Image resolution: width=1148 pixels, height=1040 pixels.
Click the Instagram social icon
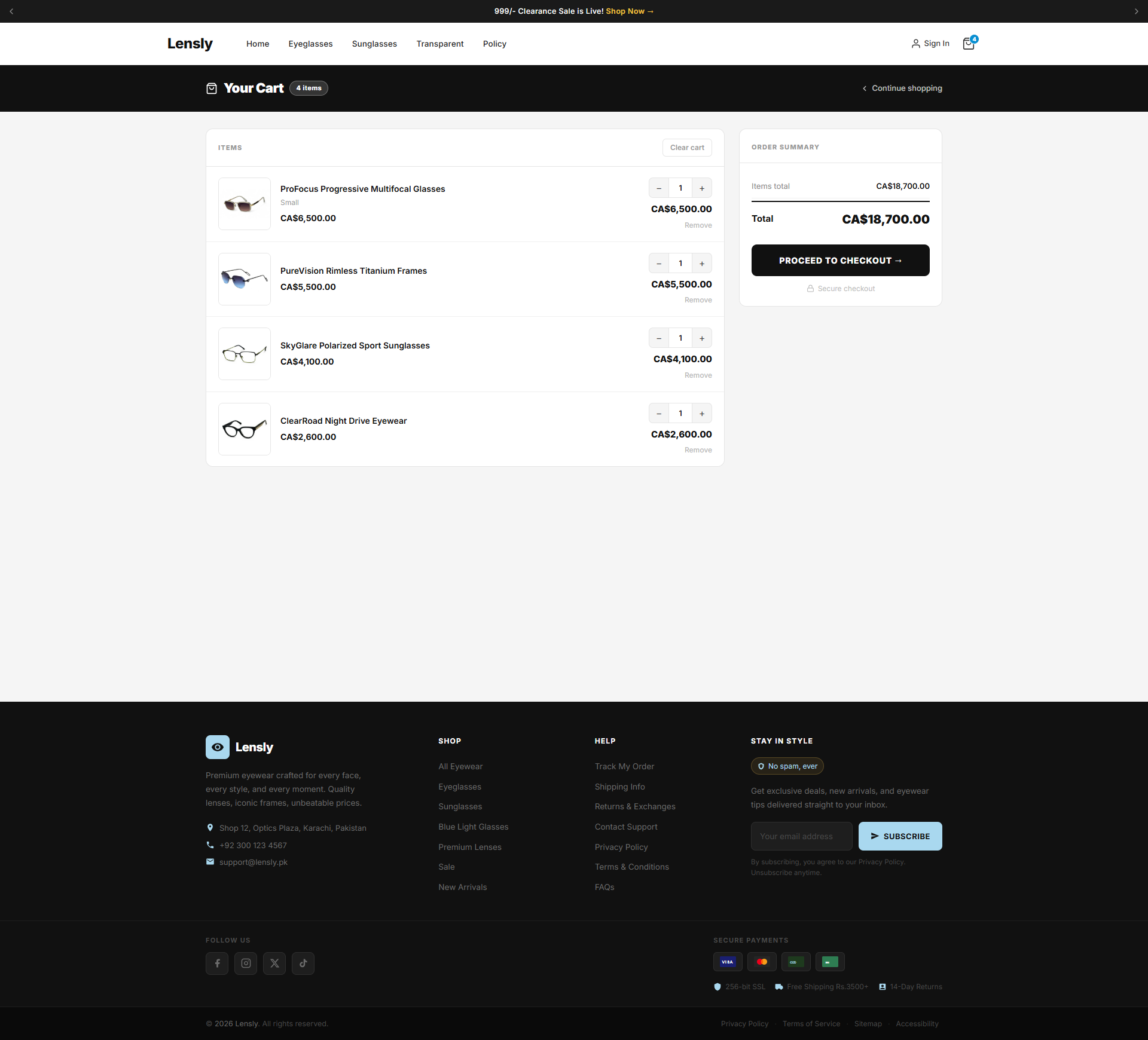pyautogui.click(x=246, y=963)
